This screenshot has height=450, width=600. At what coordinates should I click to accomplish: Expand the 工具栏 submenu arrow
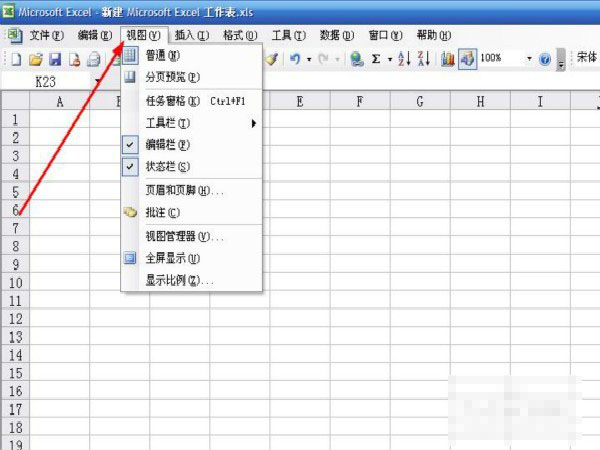tap(253, 123)
